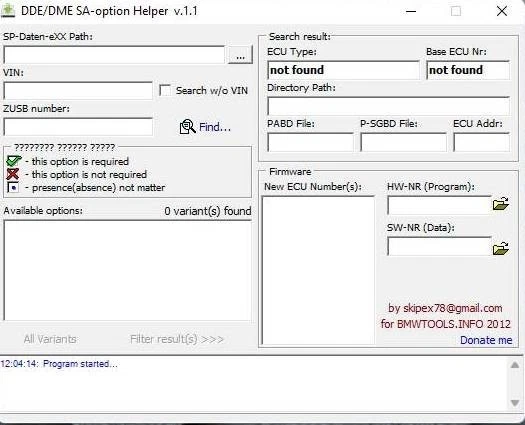Open the Donate me link
The height and width of the screenshot is (425, 525).
[x=486, y=340]
